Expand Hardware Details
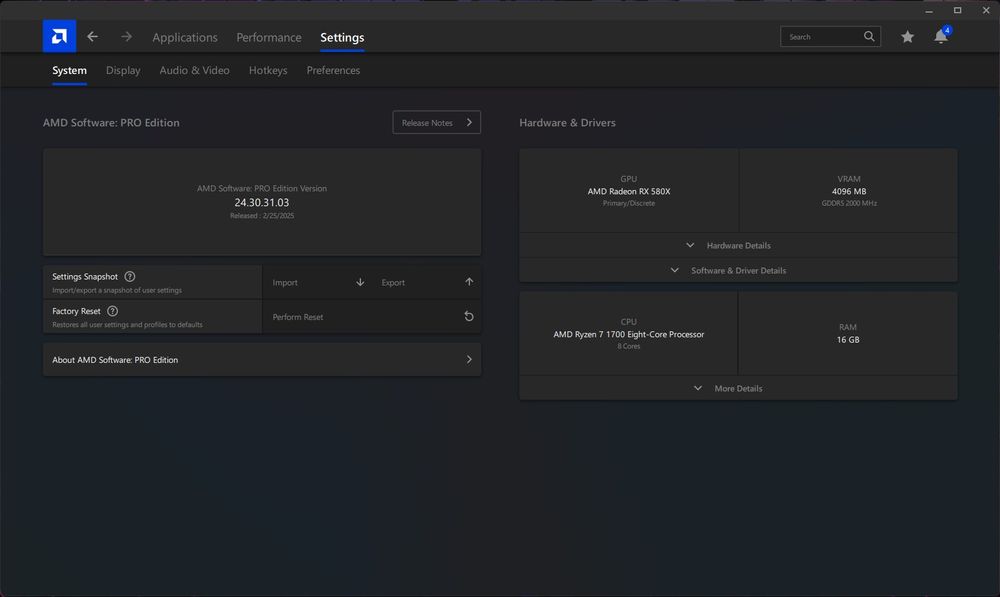This screenshot has width=1000, height=597. pyautogui.click(x=738, y=245)
